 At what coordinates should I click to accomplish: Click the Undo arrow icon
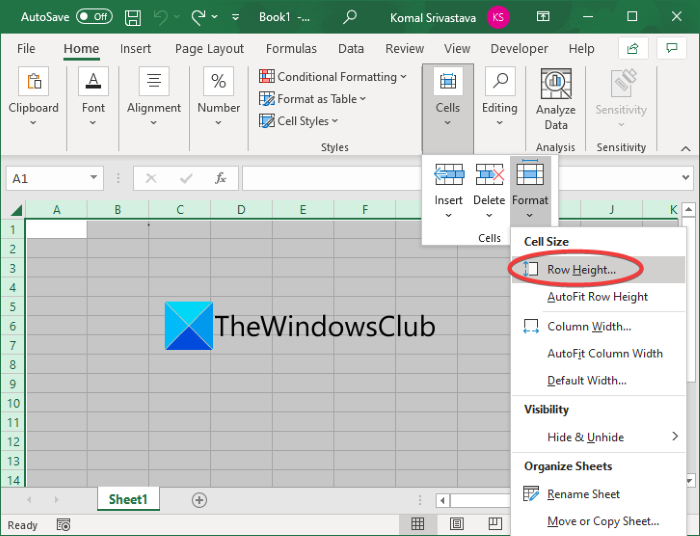(161, 17)
